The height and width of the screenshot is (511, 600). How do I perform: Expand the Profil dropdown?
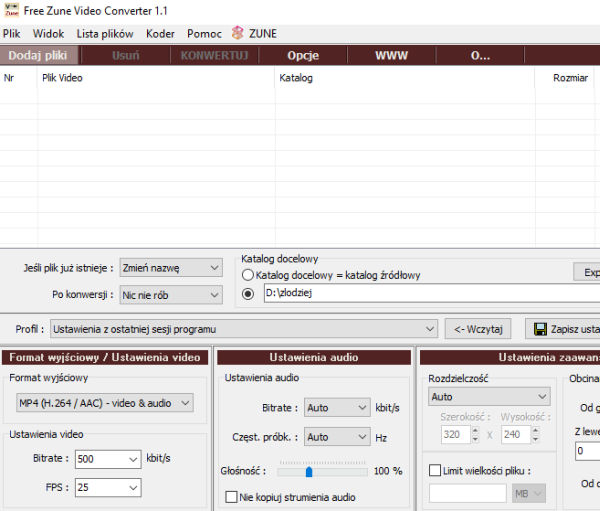(x=244, y=329)
